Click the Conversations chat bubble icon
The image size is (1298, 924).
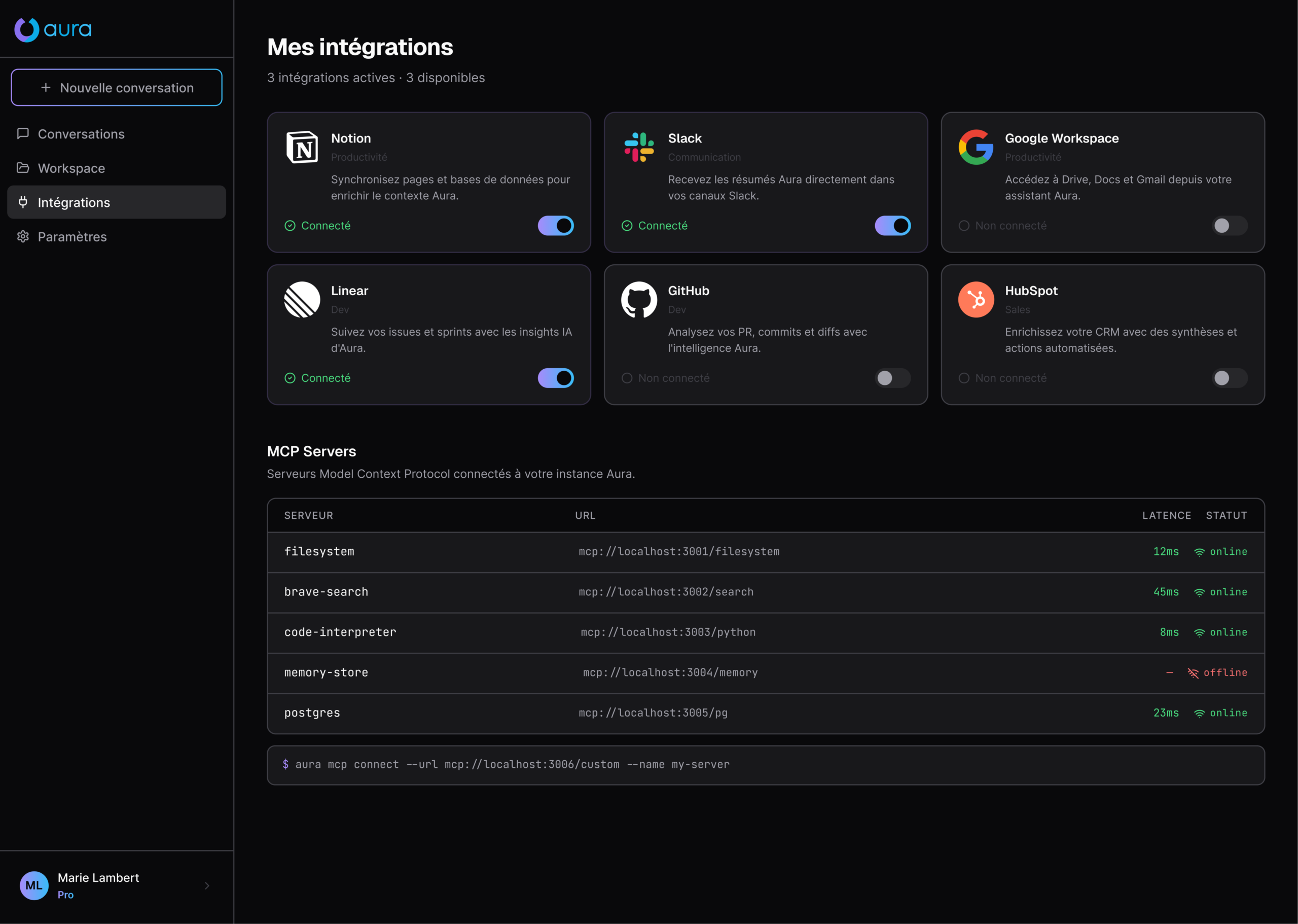23,134
